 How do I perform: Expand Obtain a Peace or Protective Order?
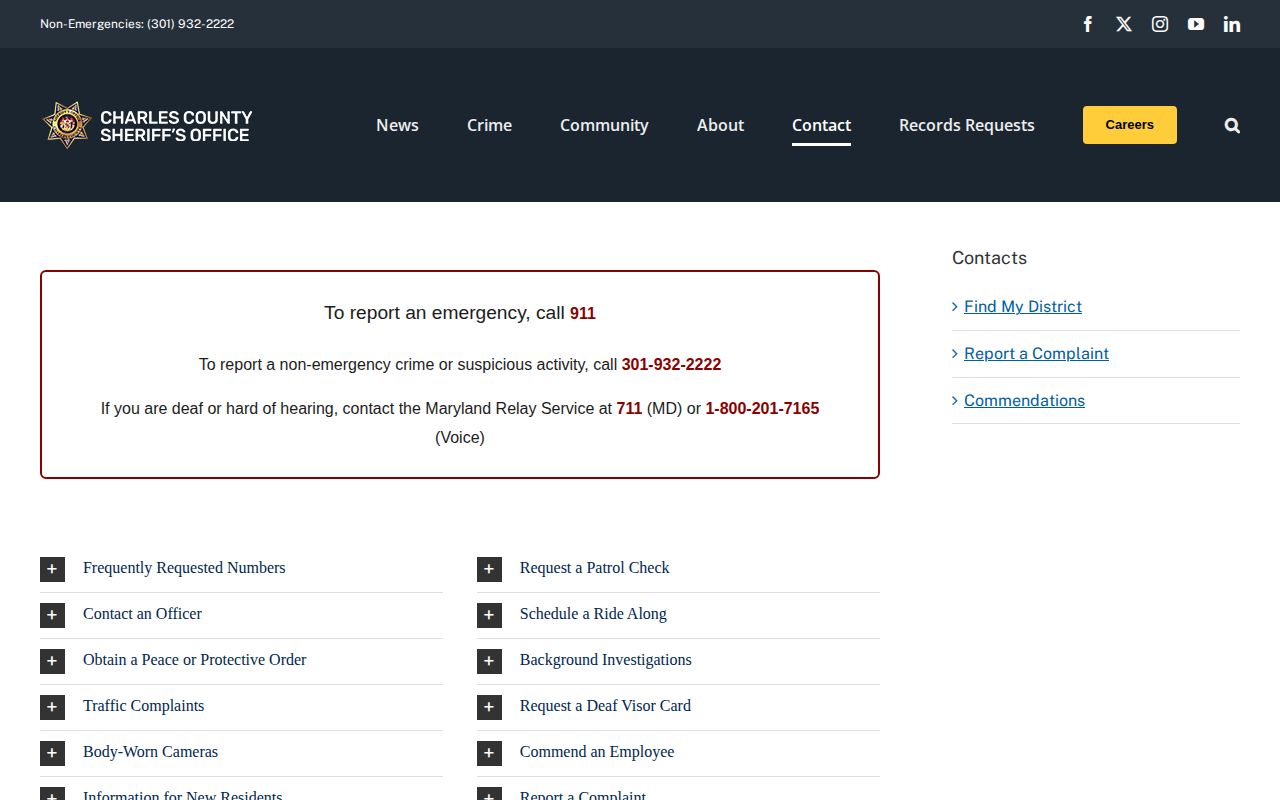point(241,661)
